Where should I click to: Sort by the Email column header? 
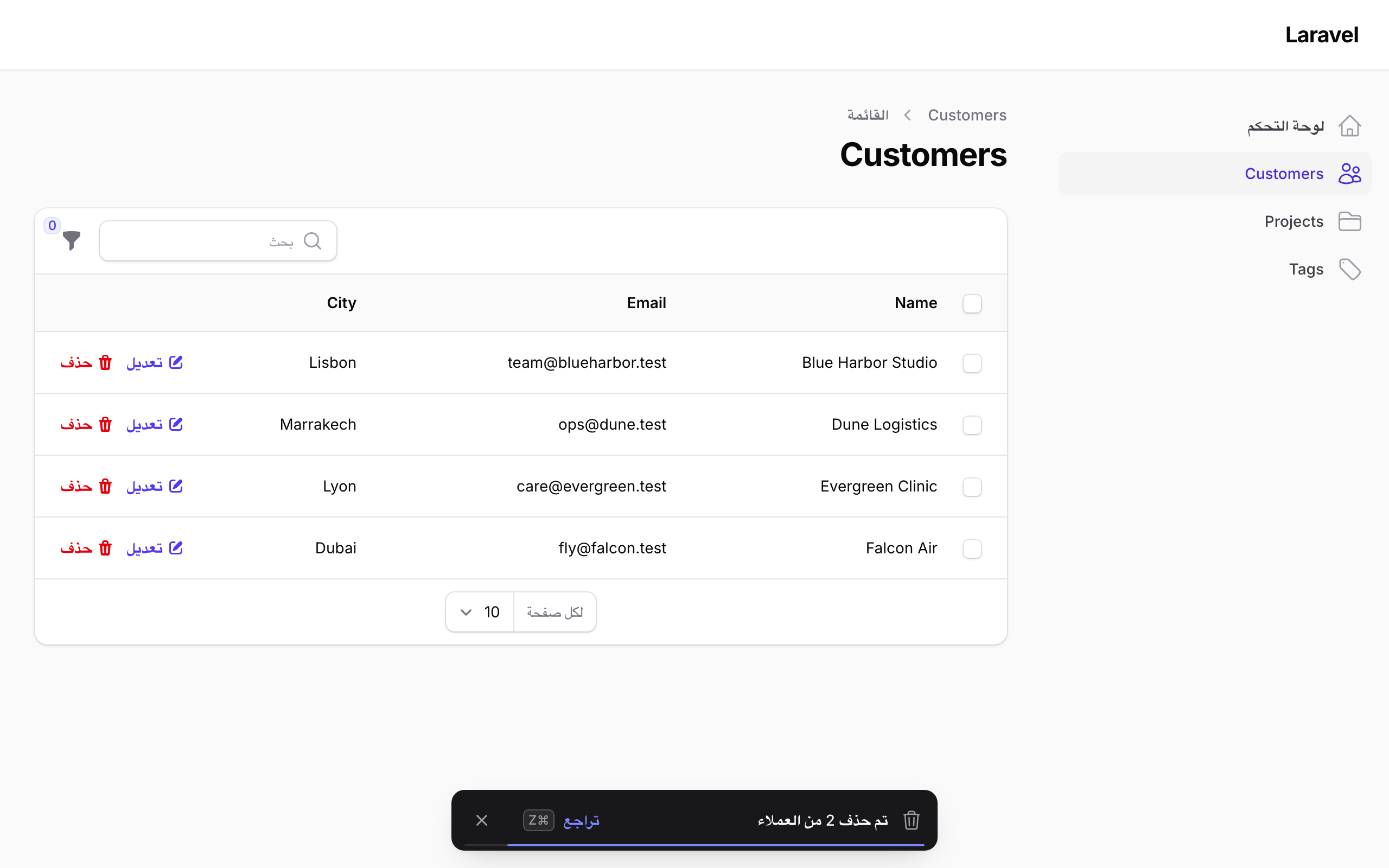click(646, 303)
